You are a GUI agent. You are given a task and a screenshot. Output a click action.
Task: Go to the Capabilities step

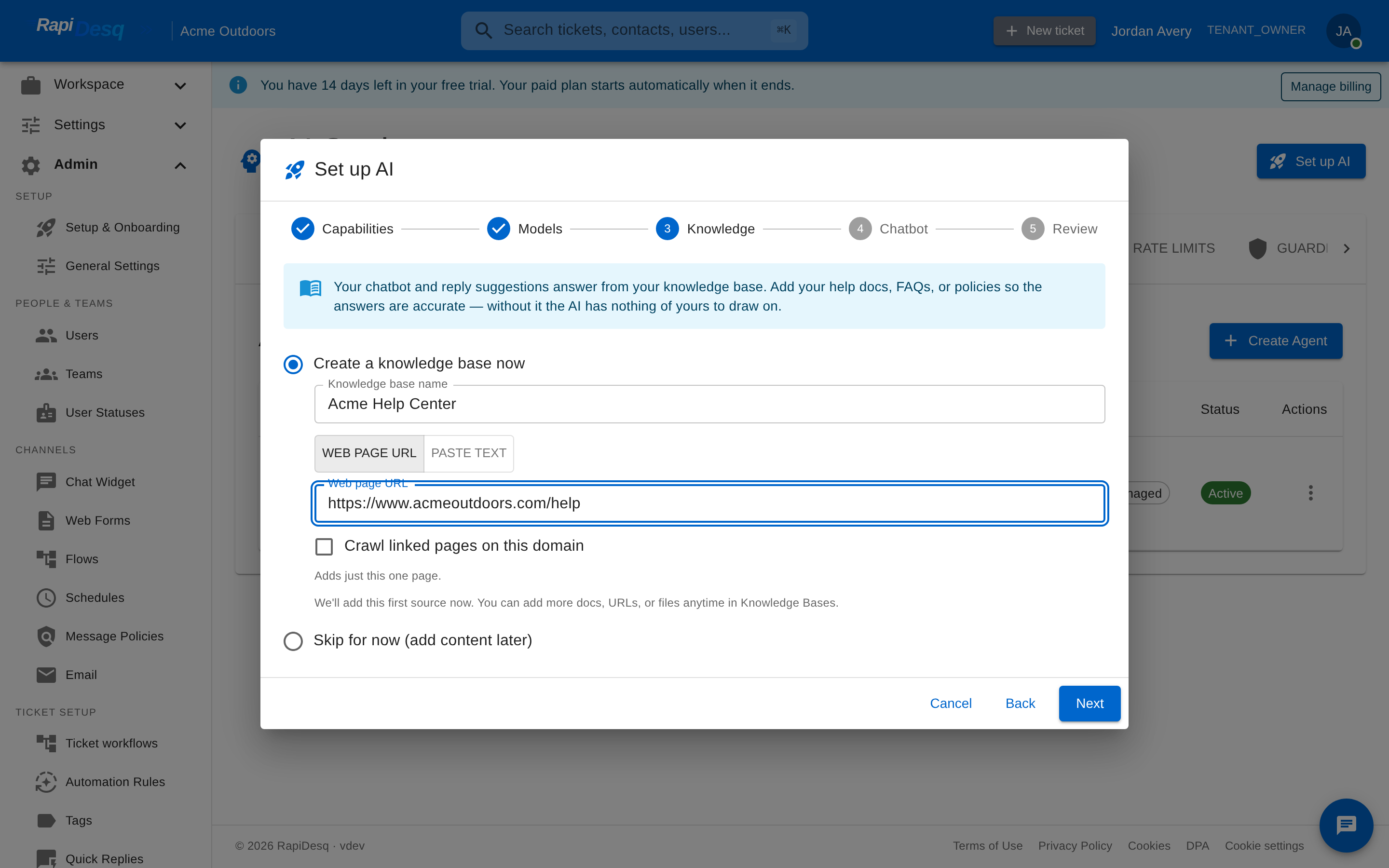tap(342, 229)
